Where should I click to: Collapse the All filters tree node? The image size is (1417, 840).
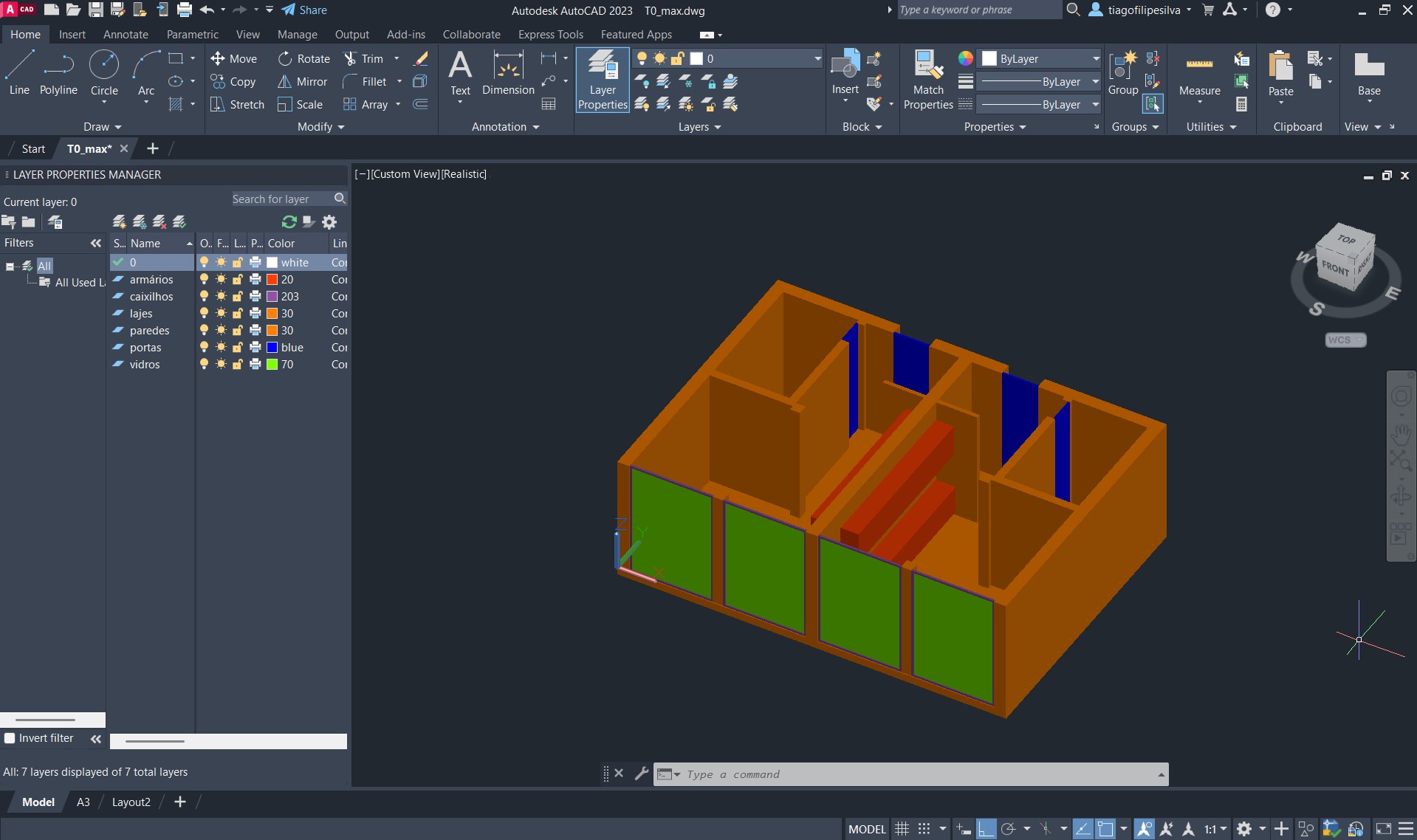(10, 266)
